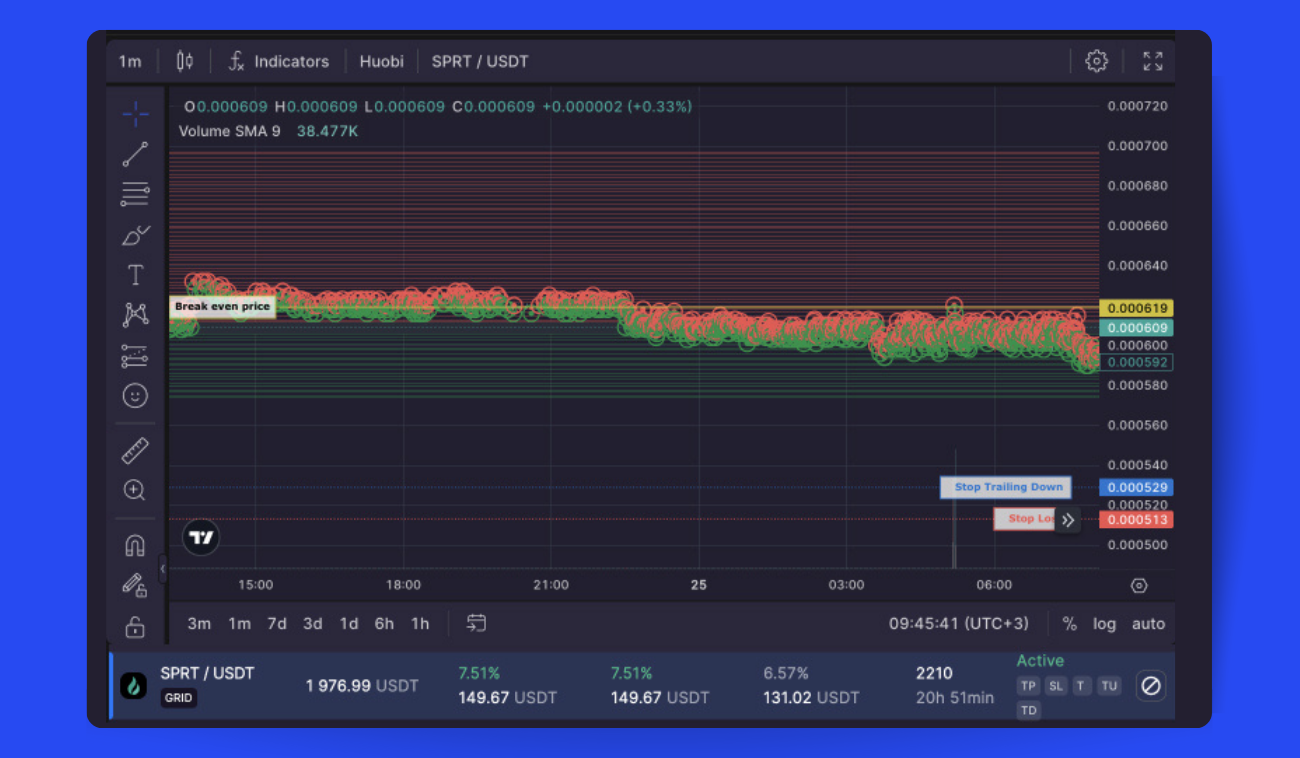This screenshot has width=1300, height=758.
Task: Toggle logarithmic scale
Action: tap(1104, 624)
